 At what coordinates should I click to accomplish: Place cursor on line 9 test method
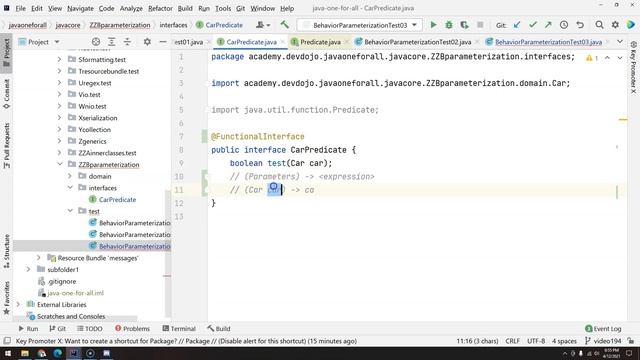click(276, 163)
